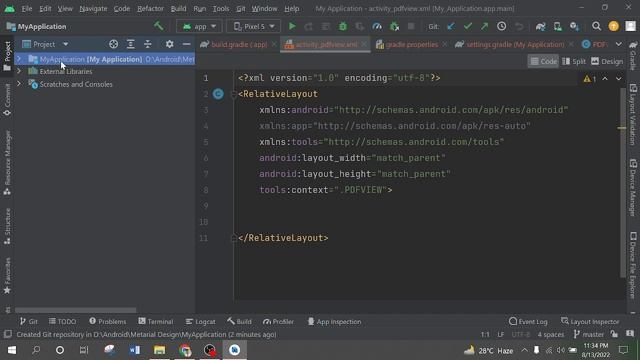Start debugging with the bug icon
640x360 pixels.
[x=343, y=27]
